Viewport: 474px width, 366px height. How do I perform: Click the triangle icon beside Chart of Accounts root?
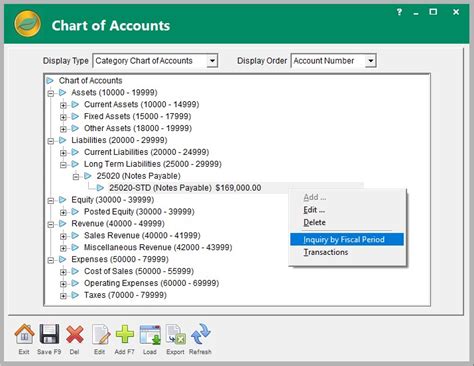(x=50, y=81)
